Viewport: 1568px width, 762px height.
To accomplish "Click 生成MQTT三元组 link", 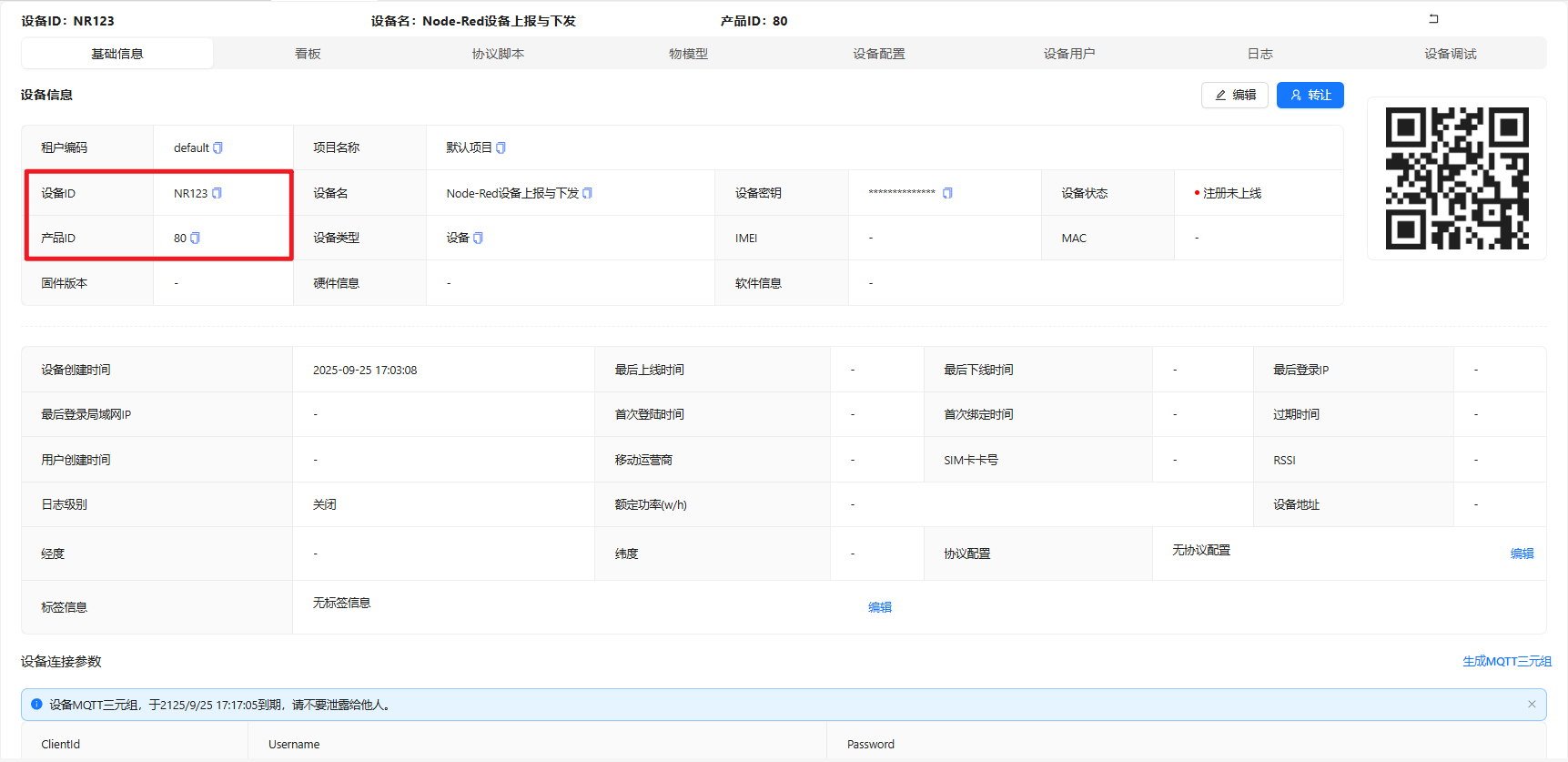I will (x=1506, y=661).
